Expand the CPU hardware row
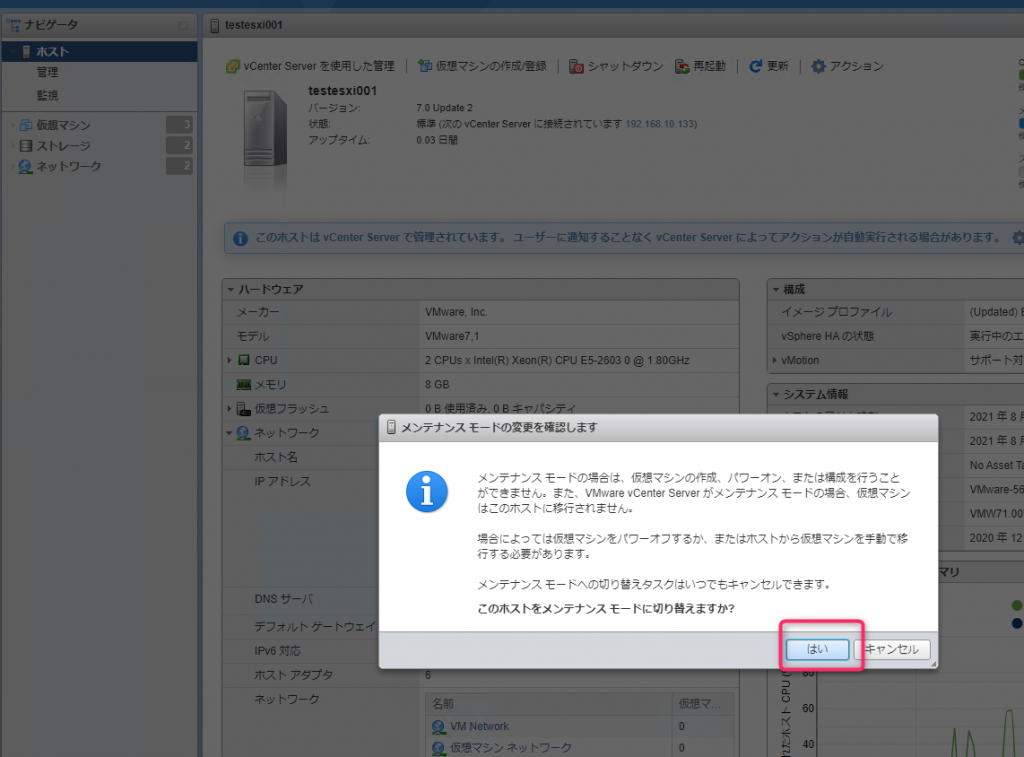The image size is (1024, 757). click(x=230, y=360)
